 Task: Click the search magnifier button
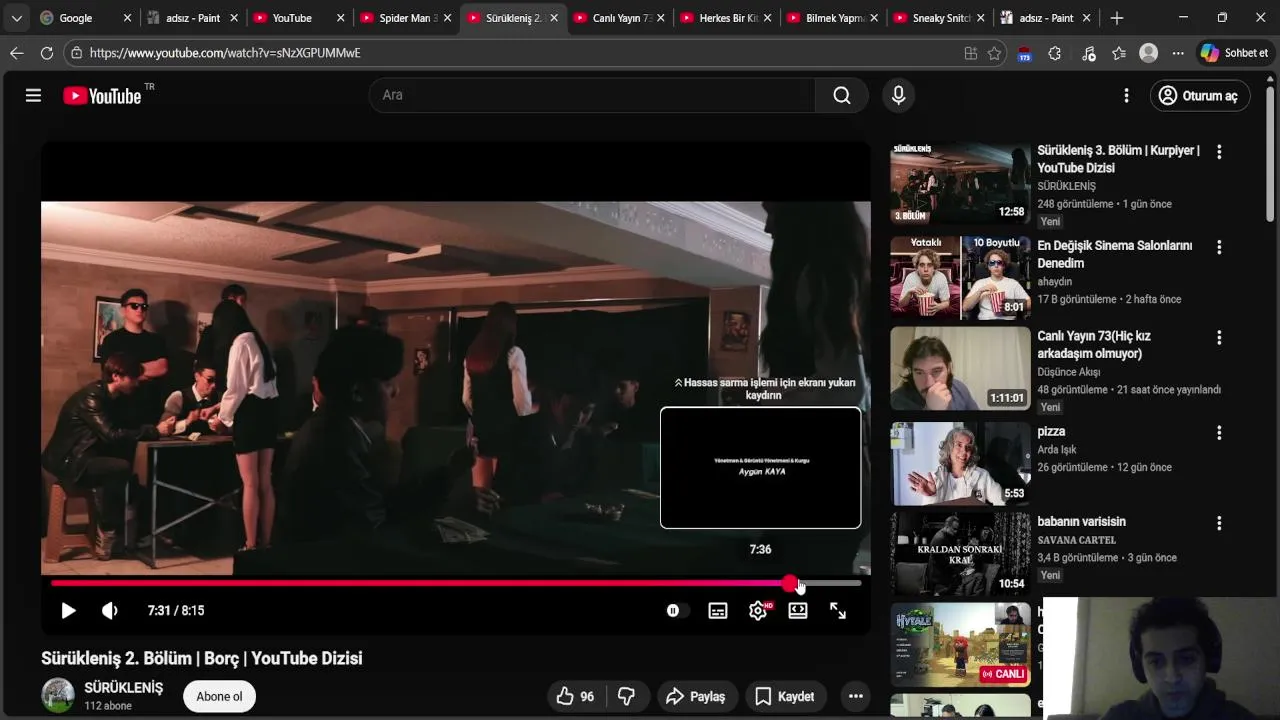click(842, 95)
